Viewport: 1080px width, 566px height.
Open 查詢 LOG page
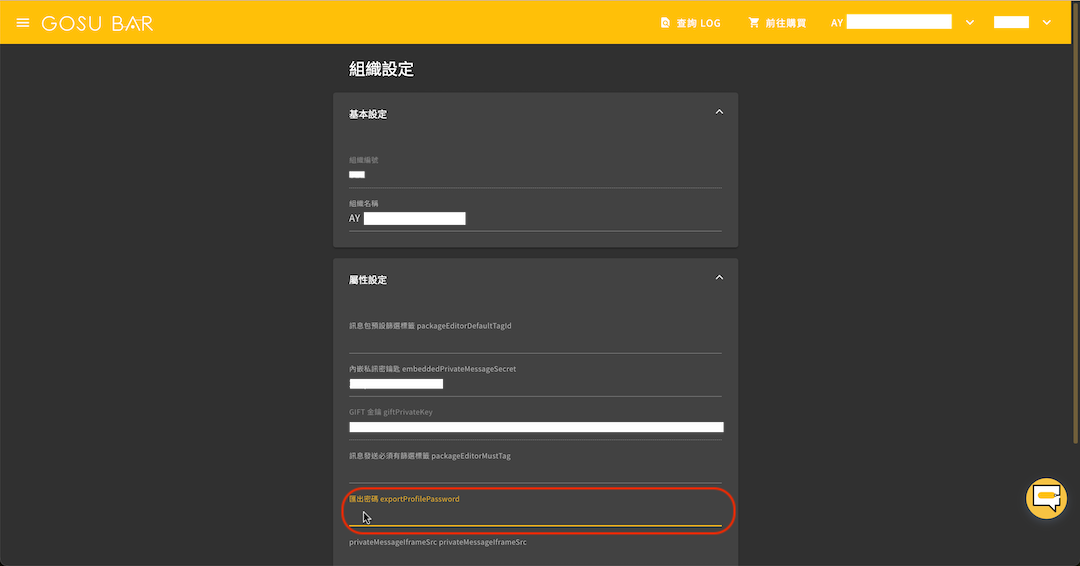(690, 23)
